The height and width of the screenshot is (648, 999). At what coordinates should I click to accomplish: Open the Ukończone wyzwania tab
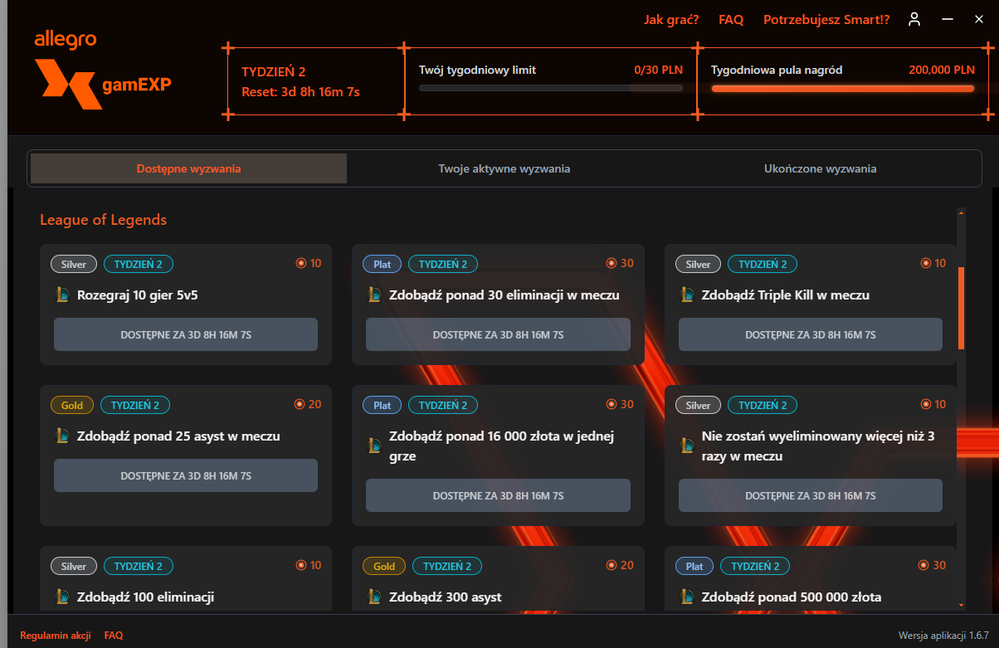820,169
